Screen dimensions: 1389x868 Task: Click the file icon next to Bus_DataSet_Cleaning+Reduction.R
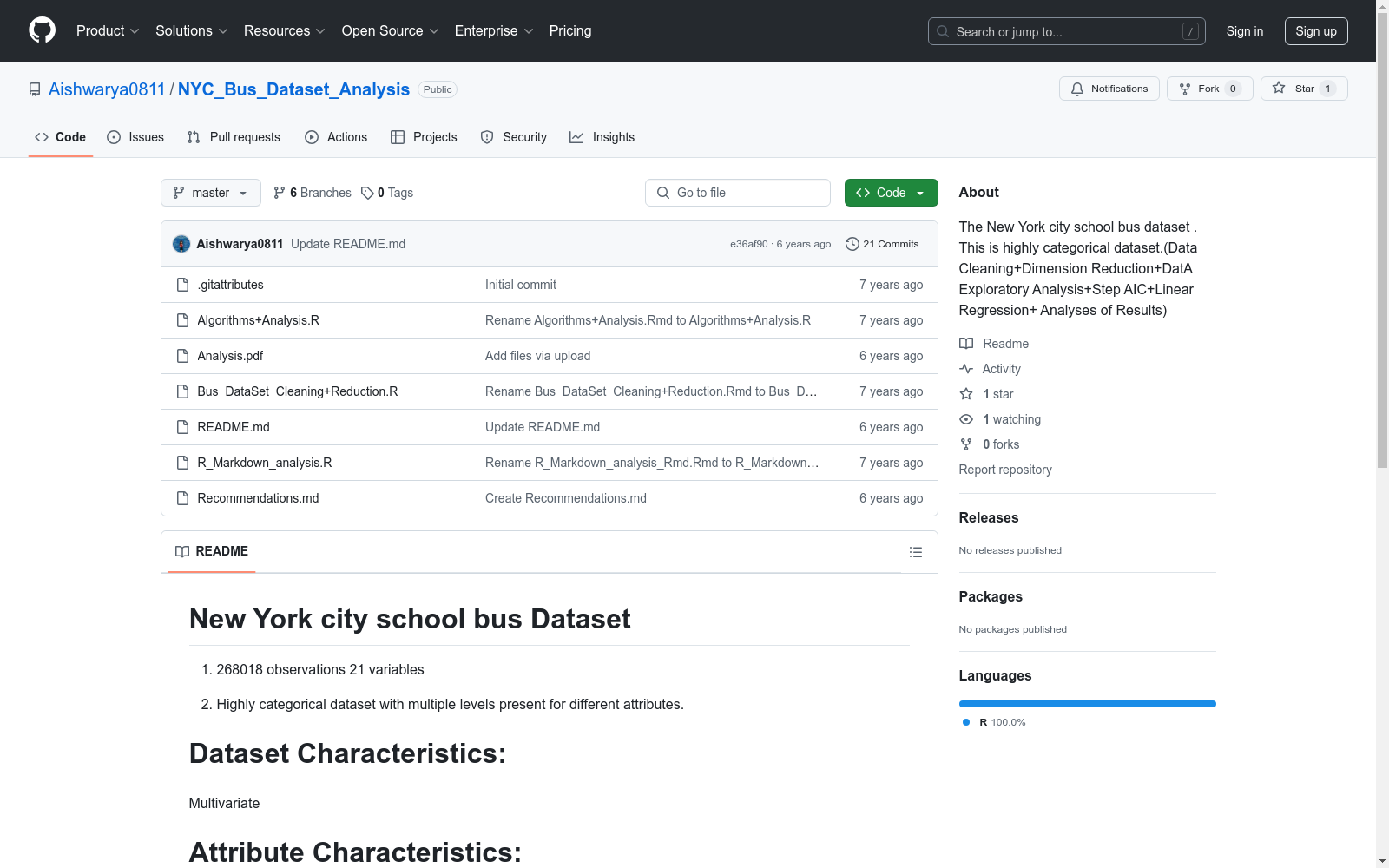[x=182, y=391]
